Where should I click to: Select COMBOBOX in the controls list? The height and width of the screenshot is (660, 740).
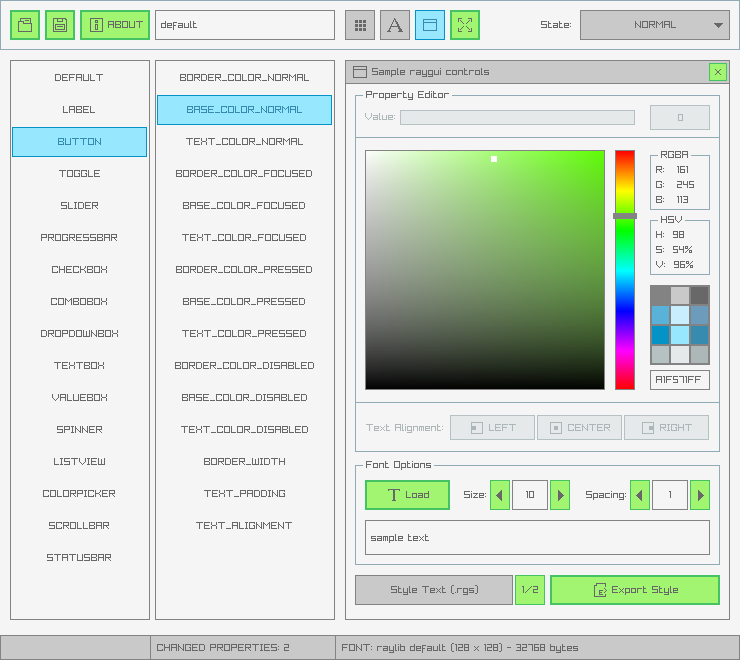pos(79,302)
